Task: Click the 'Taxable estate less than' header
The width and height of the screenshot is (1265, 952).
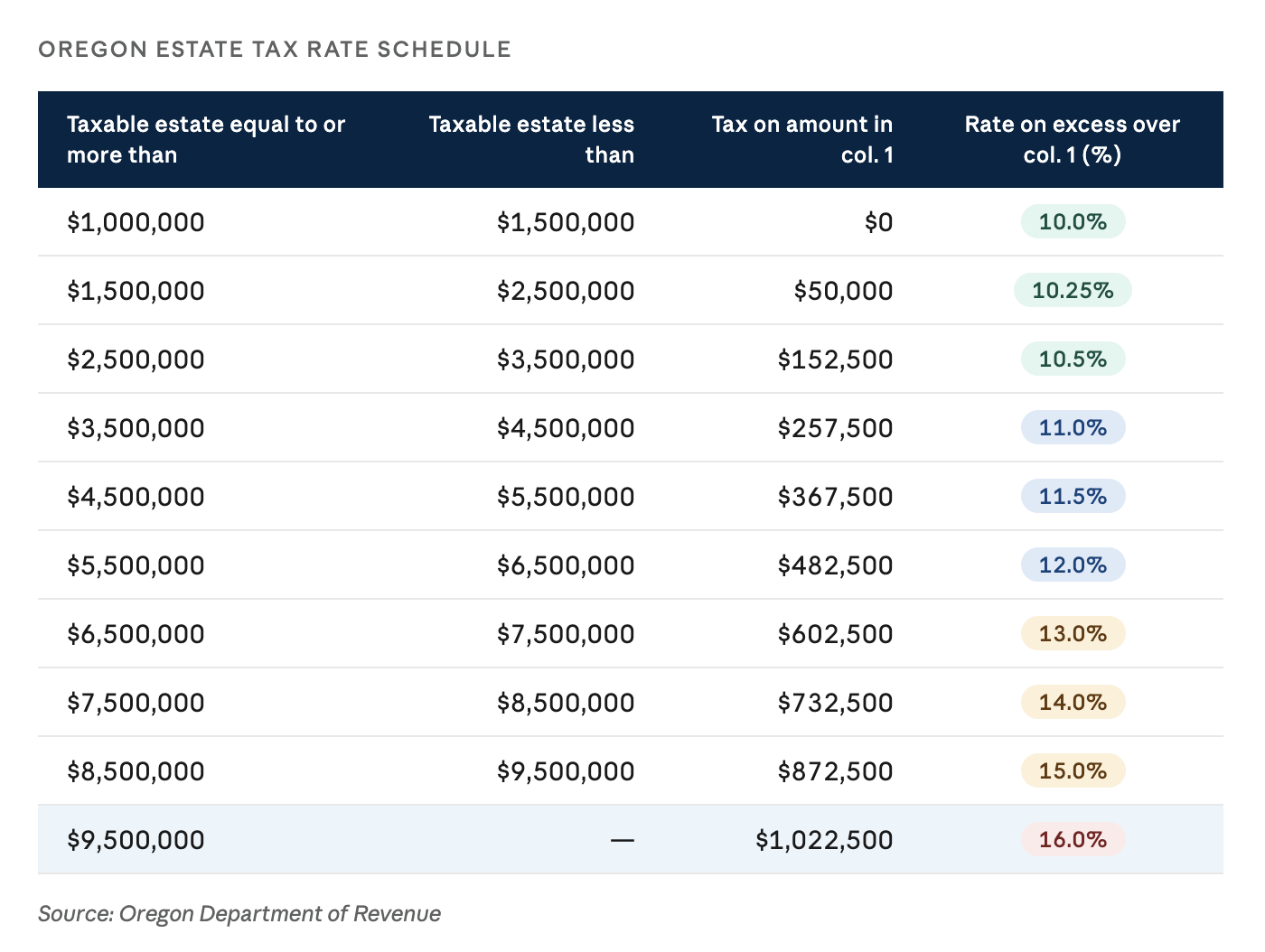Action: [x=531, y=139]
